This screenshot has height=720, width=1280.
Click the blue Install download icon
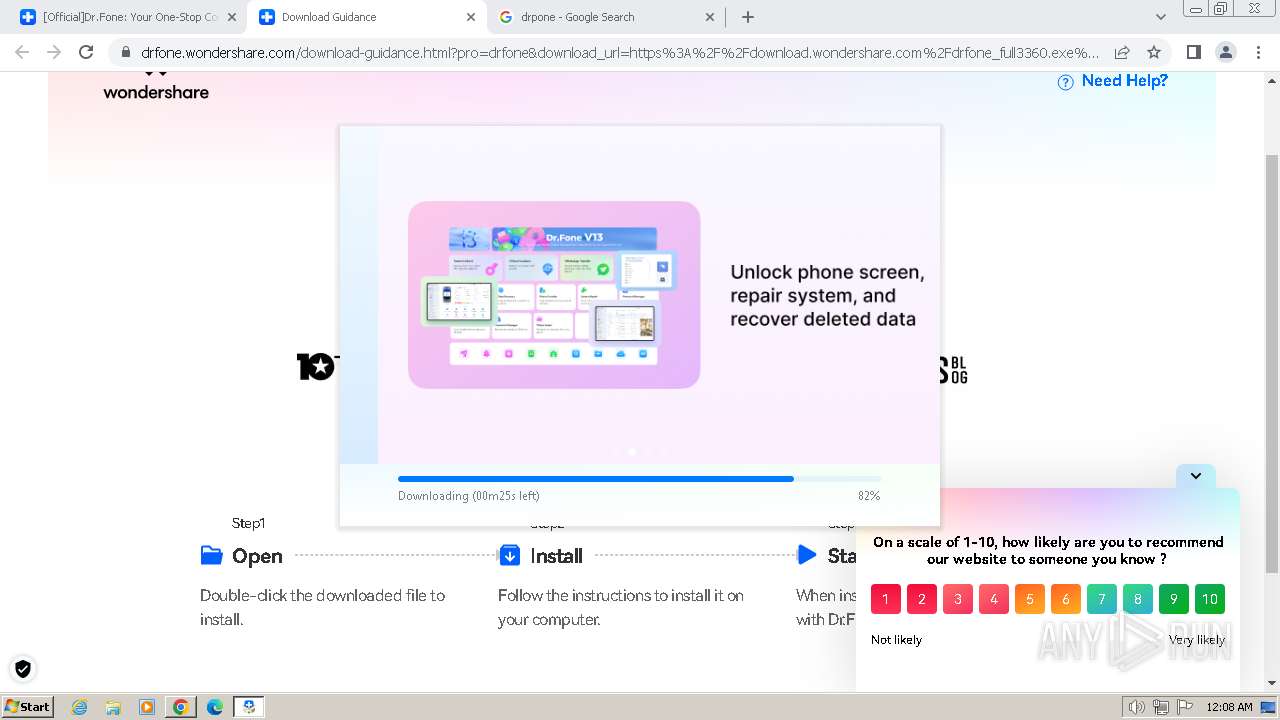tap(509, 555)
